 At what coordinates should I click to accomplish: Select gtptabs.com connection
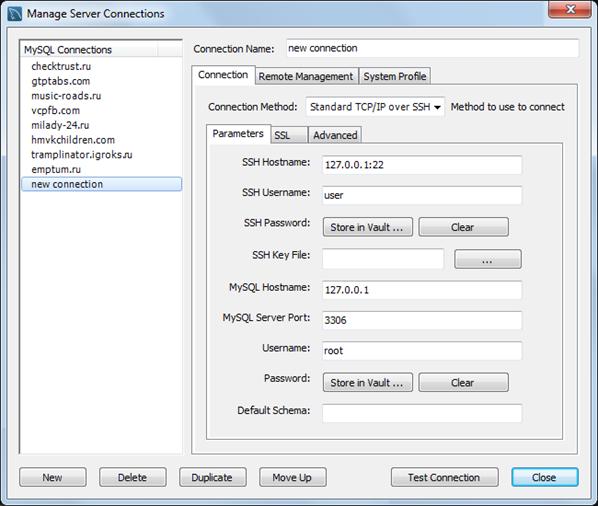[102, 81]
